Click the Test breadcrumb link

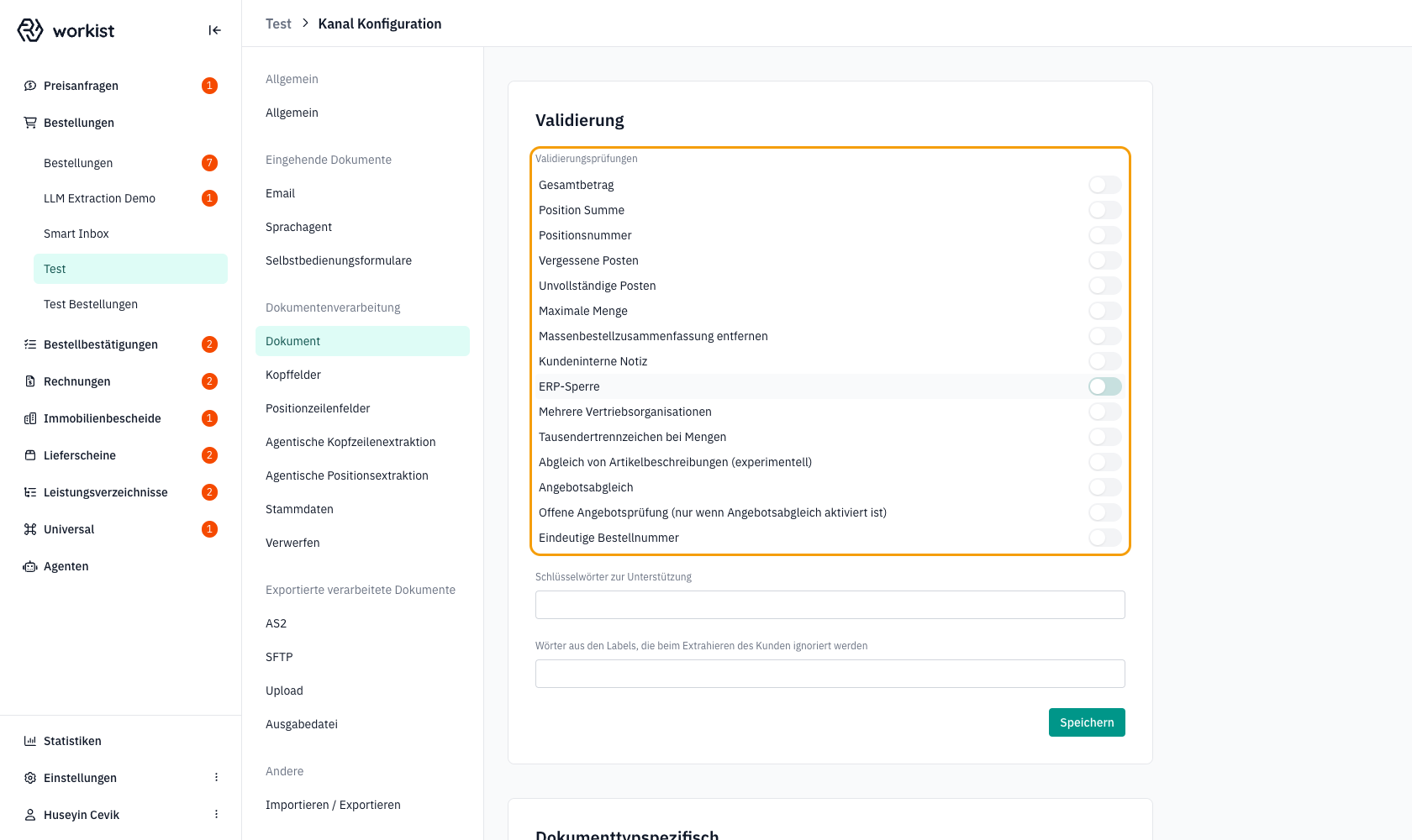point(278,24)
